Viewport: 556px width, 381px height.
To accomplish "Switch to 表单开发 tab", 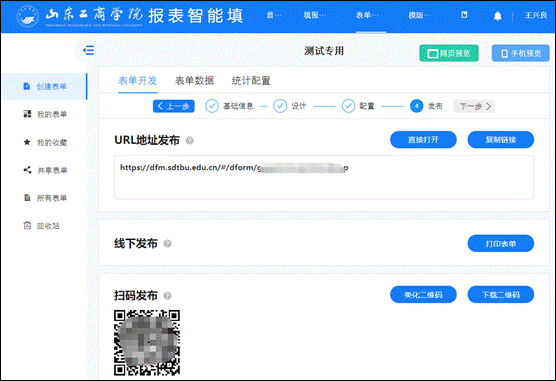I will click(138, 81).
